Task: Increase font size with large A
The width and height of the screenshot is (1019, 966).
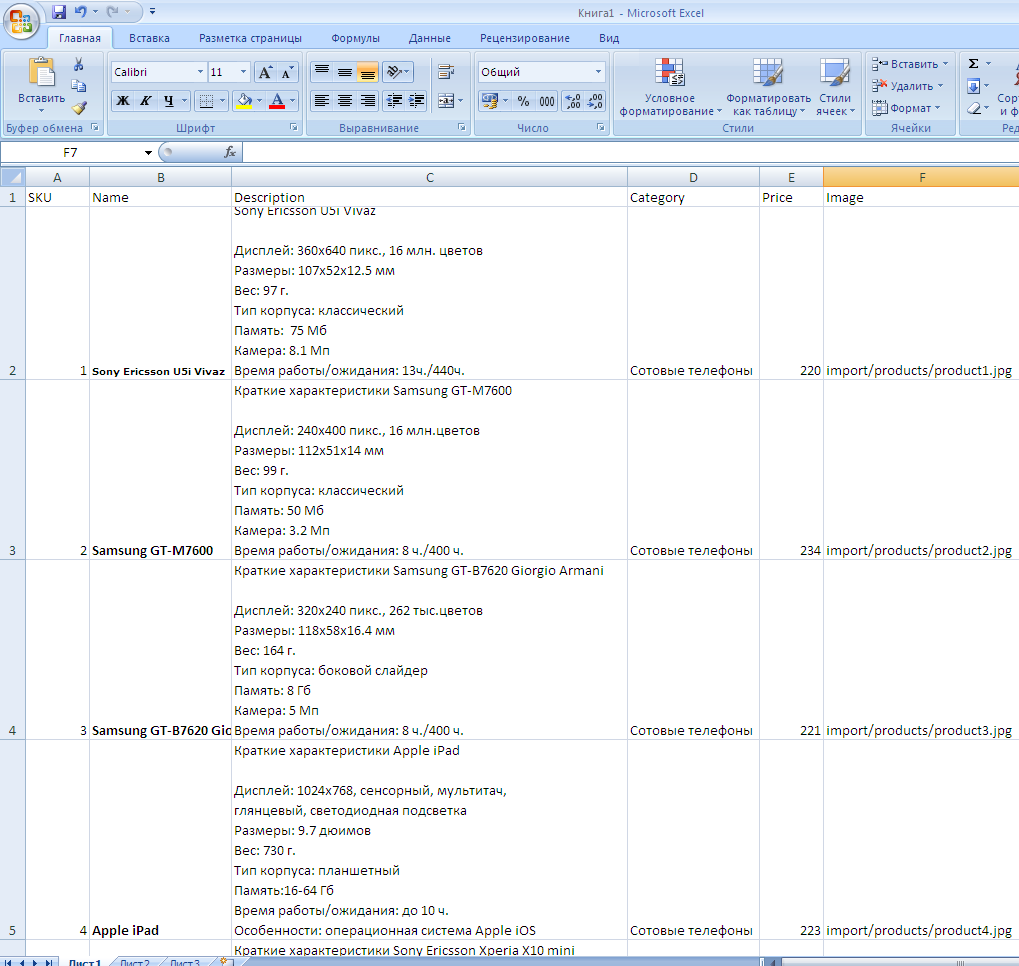Action: tap(265, 72)
